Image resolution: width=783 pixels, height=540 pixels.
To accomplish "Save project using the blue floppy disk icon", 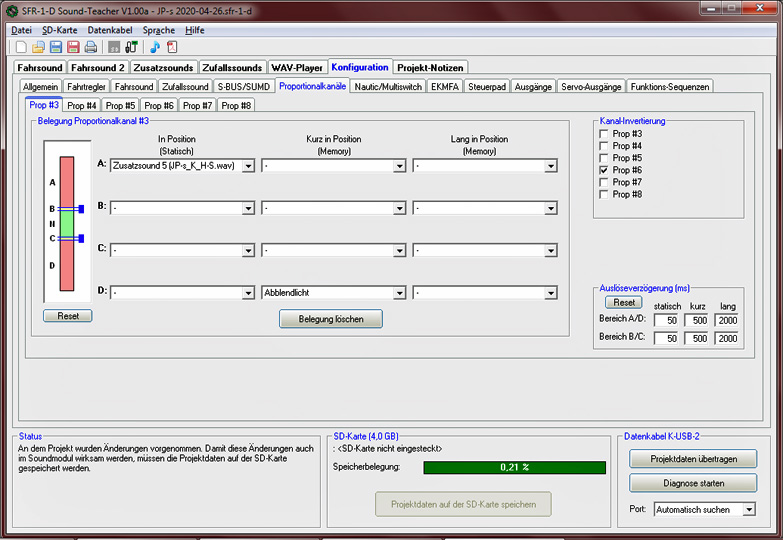I will click(56, 47).
